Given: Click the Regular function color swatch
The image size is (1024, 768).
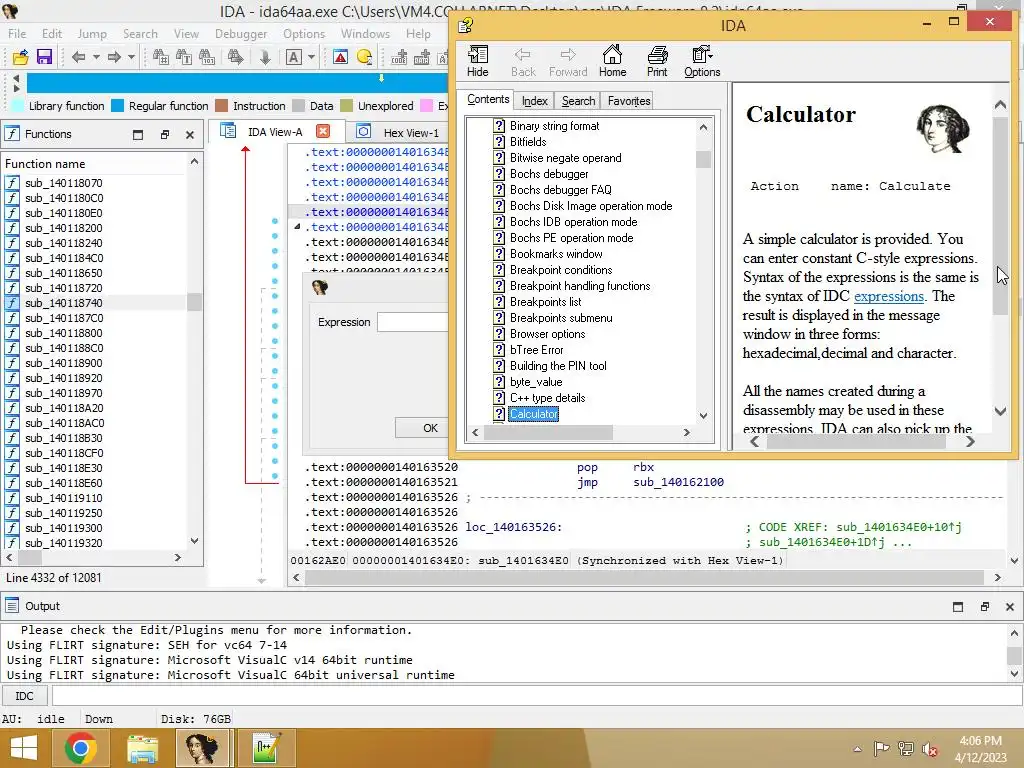Looking at the screenshot, I should [118, 106].
